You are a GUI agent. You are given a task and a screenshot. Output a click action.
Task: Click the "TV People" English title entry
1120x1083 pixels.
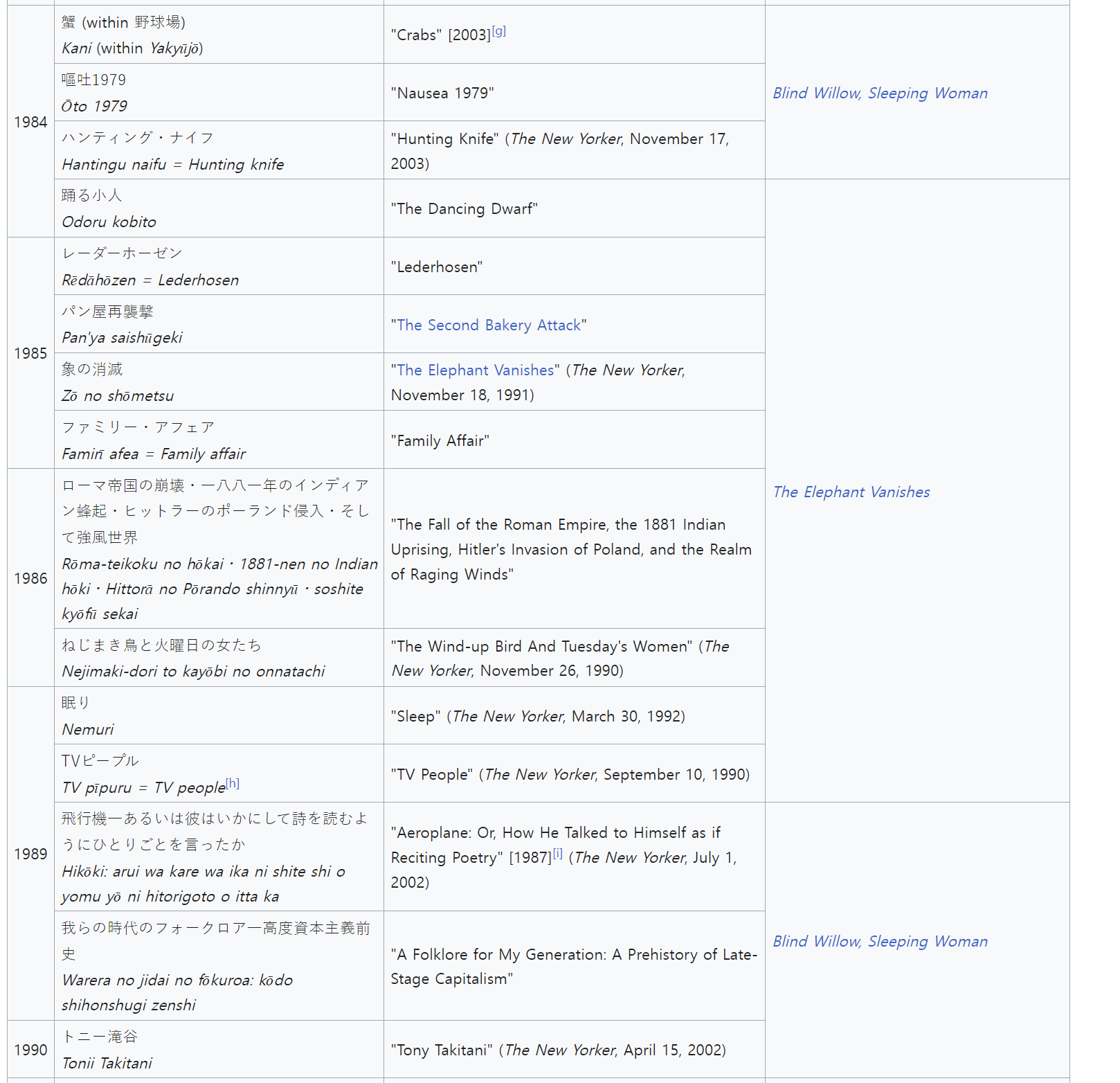tap(570, 774)
